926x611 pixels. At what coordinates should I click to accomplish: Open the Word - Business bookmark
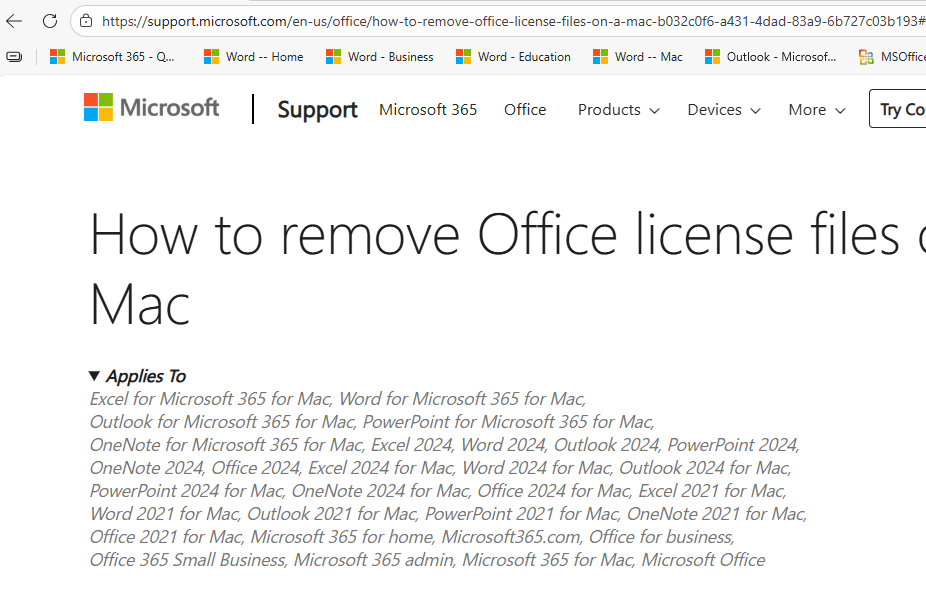(379, 57)
